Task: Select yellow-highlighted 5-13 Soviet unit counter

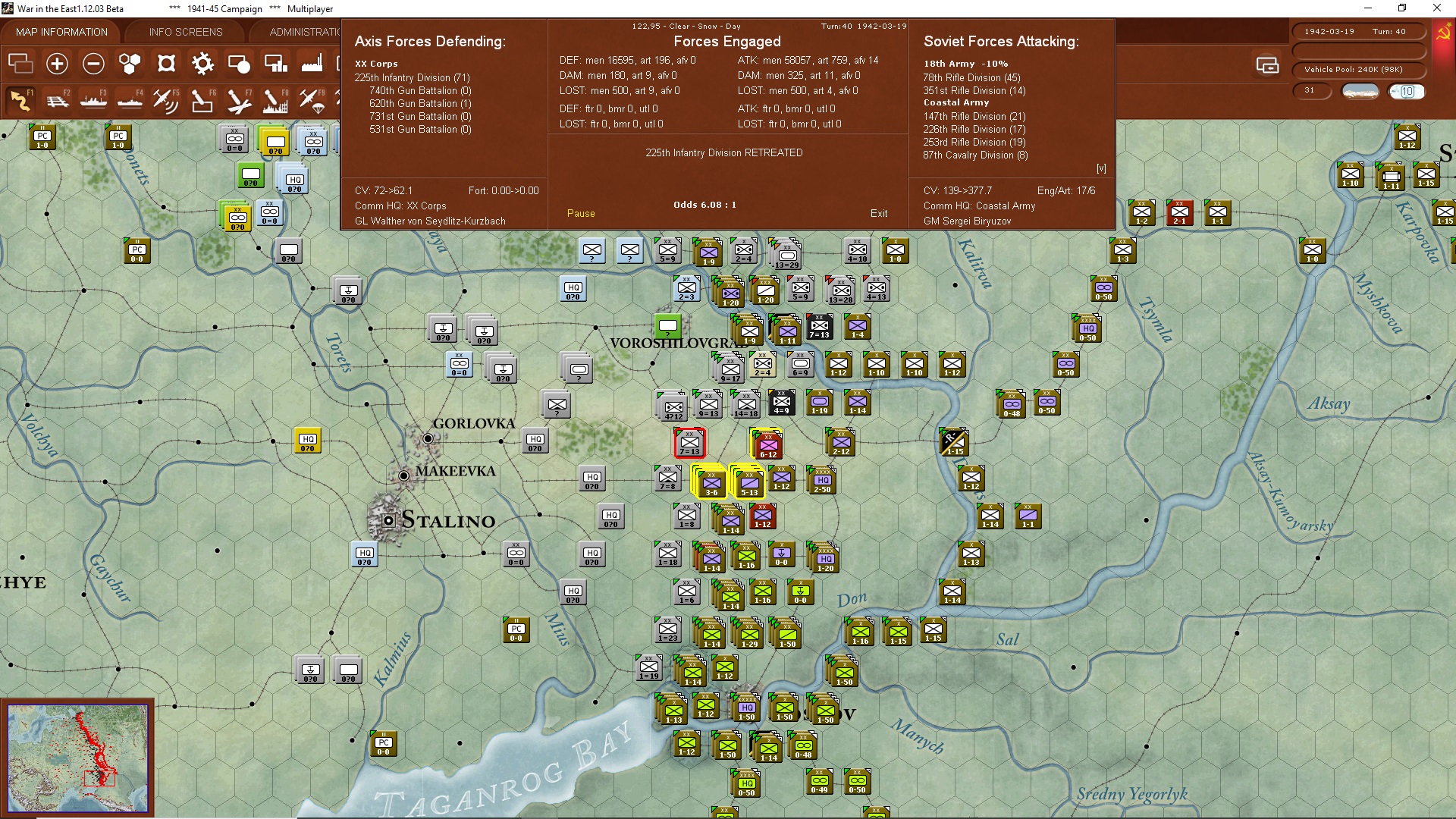Action: point(748,482)
